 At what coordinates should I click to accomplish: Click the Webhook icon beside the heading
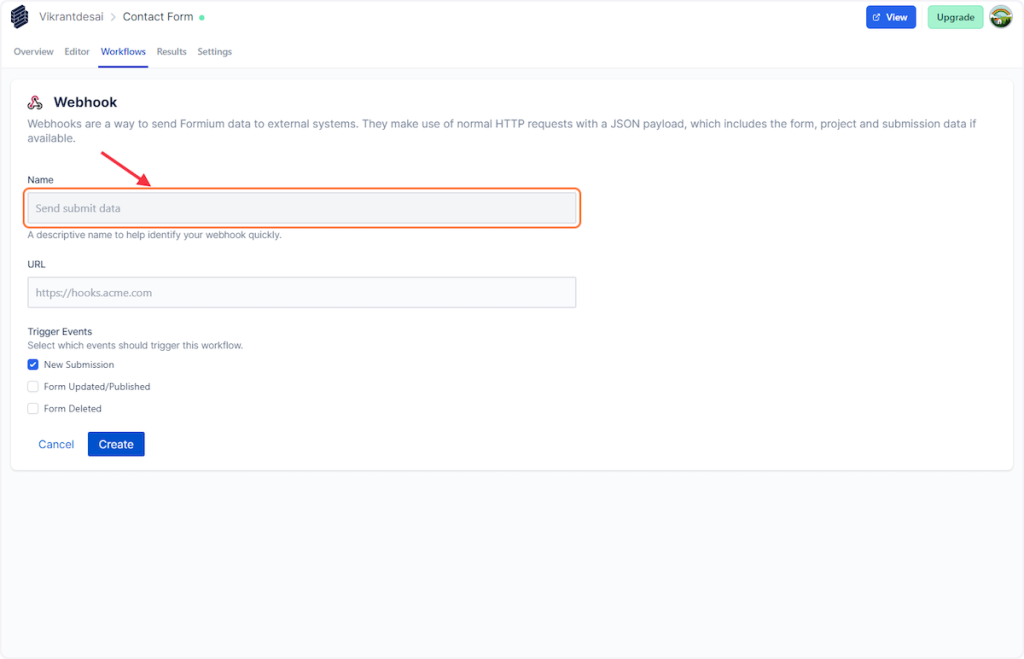35,103
